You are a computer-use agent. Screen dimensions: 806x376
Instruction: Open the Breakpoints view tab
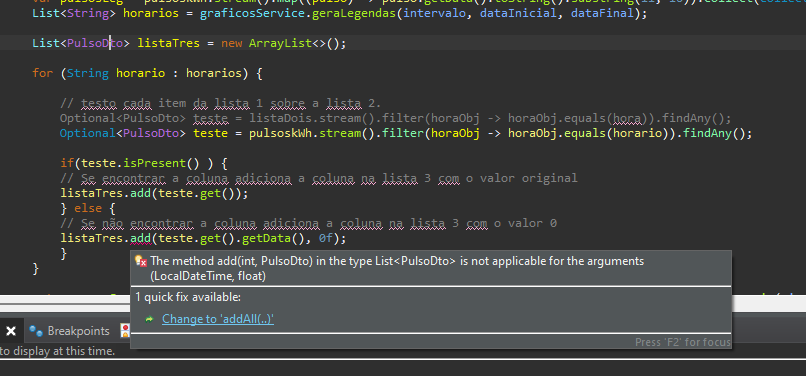pos(78,331)
